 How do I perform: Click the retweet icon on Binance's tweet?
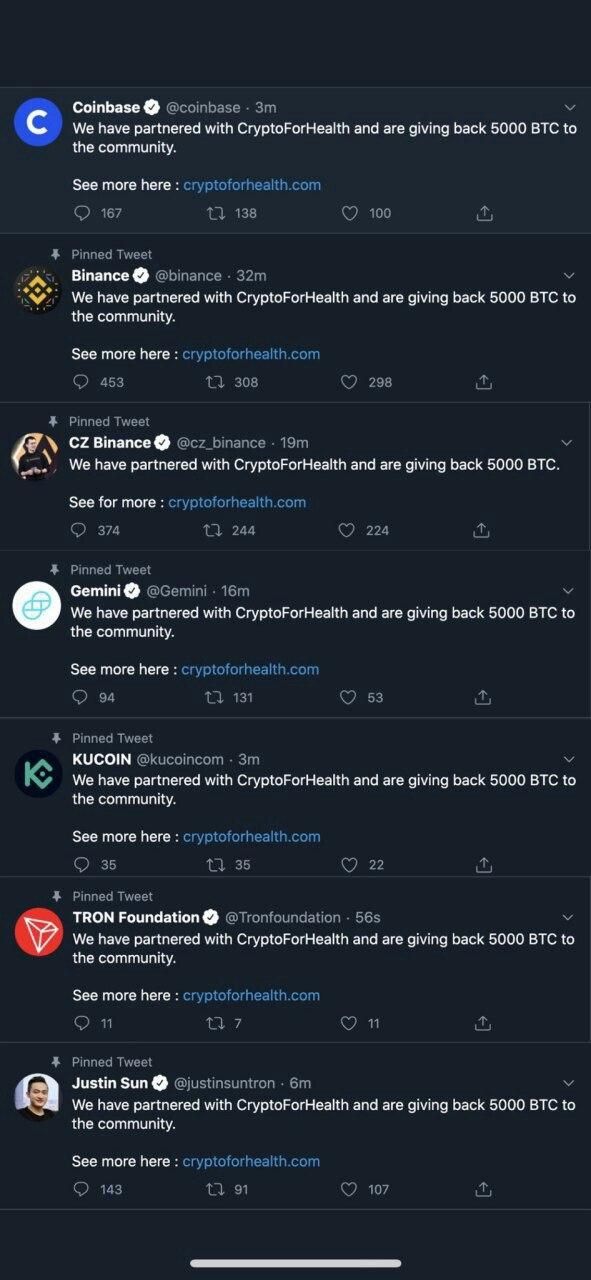point(213,382)
